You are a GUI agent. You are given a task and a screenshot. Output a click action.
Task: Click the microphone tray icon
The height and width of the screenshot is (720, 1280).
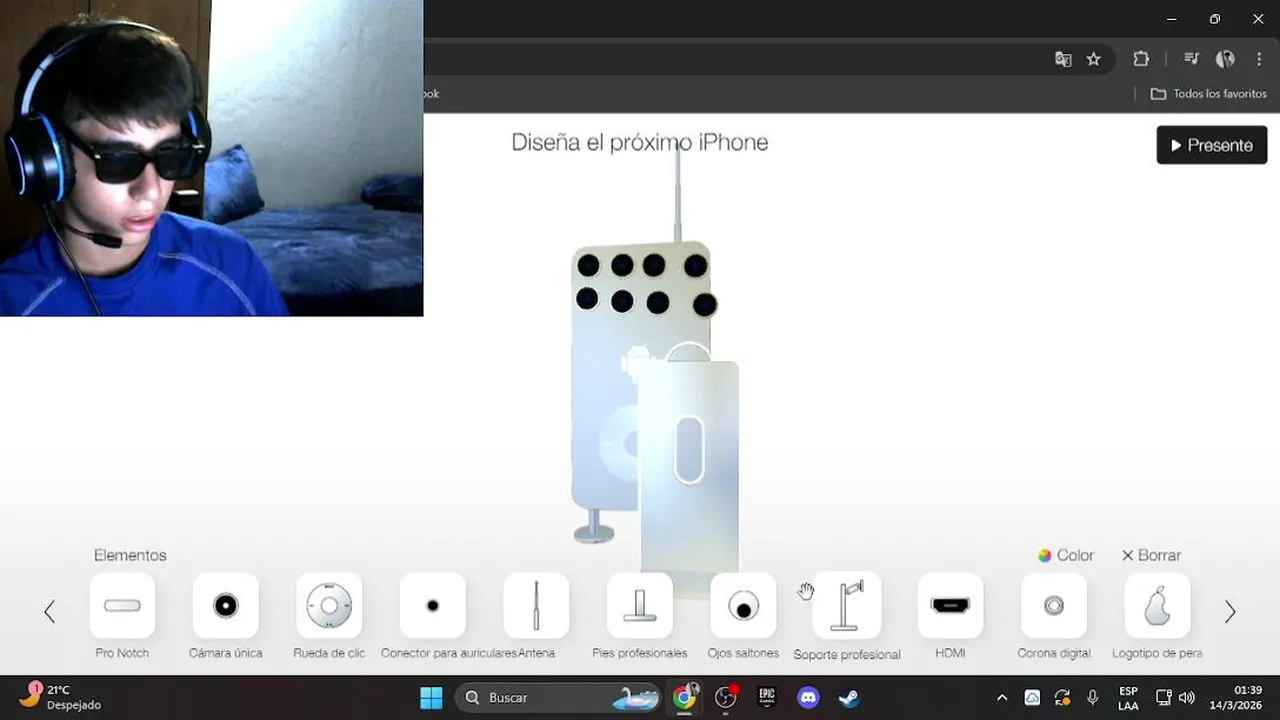1093,697
